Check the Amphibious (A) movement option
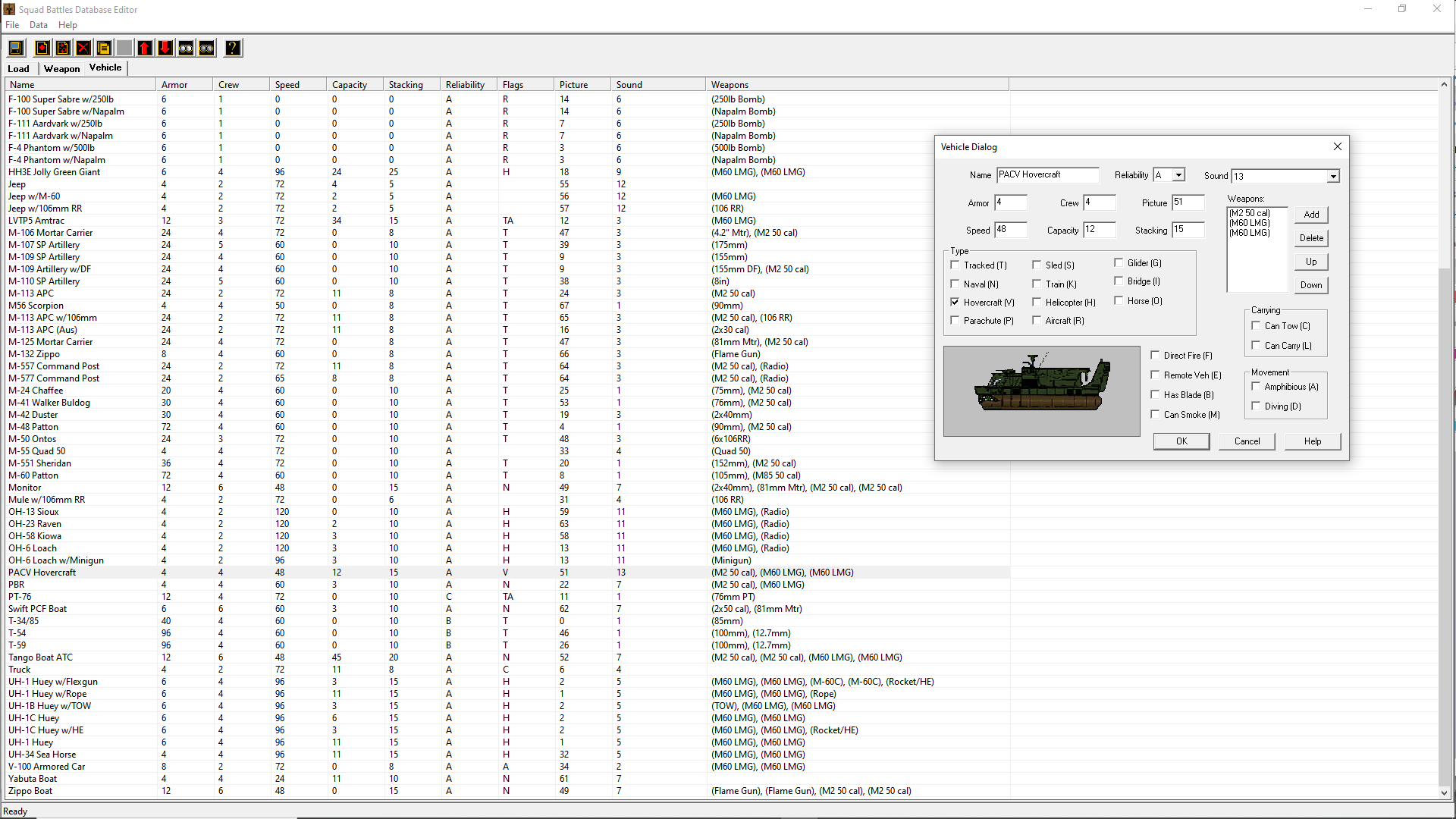The height and width of the screenshot is (819, 1456). tap(1256, 387)
